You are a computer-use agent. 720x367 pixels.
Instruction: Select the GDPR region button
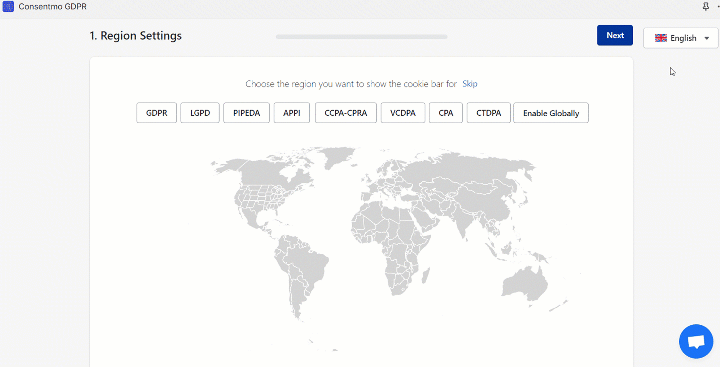tap(157, 113)
